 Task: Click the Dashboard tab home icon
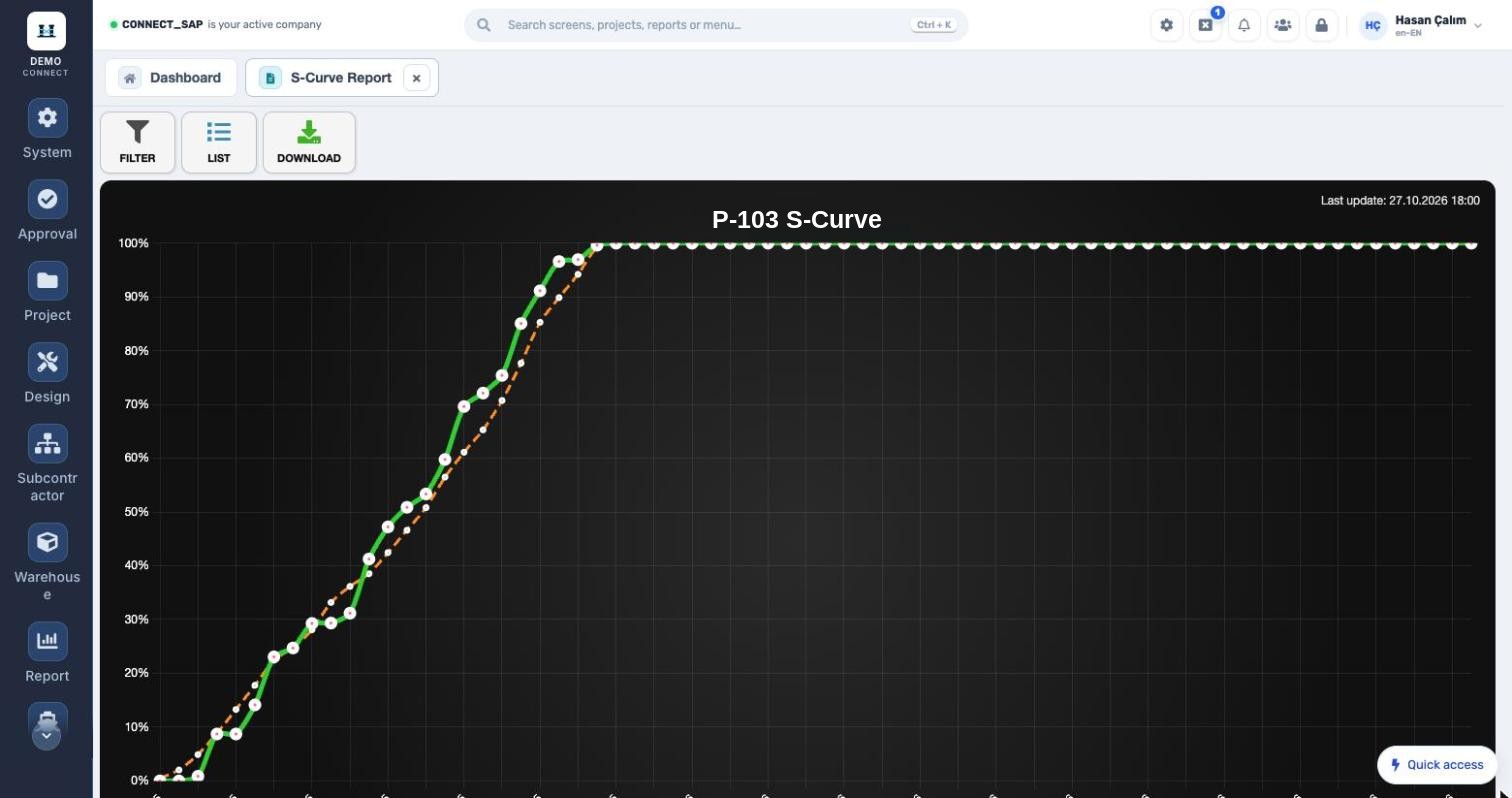coord(130,78)
